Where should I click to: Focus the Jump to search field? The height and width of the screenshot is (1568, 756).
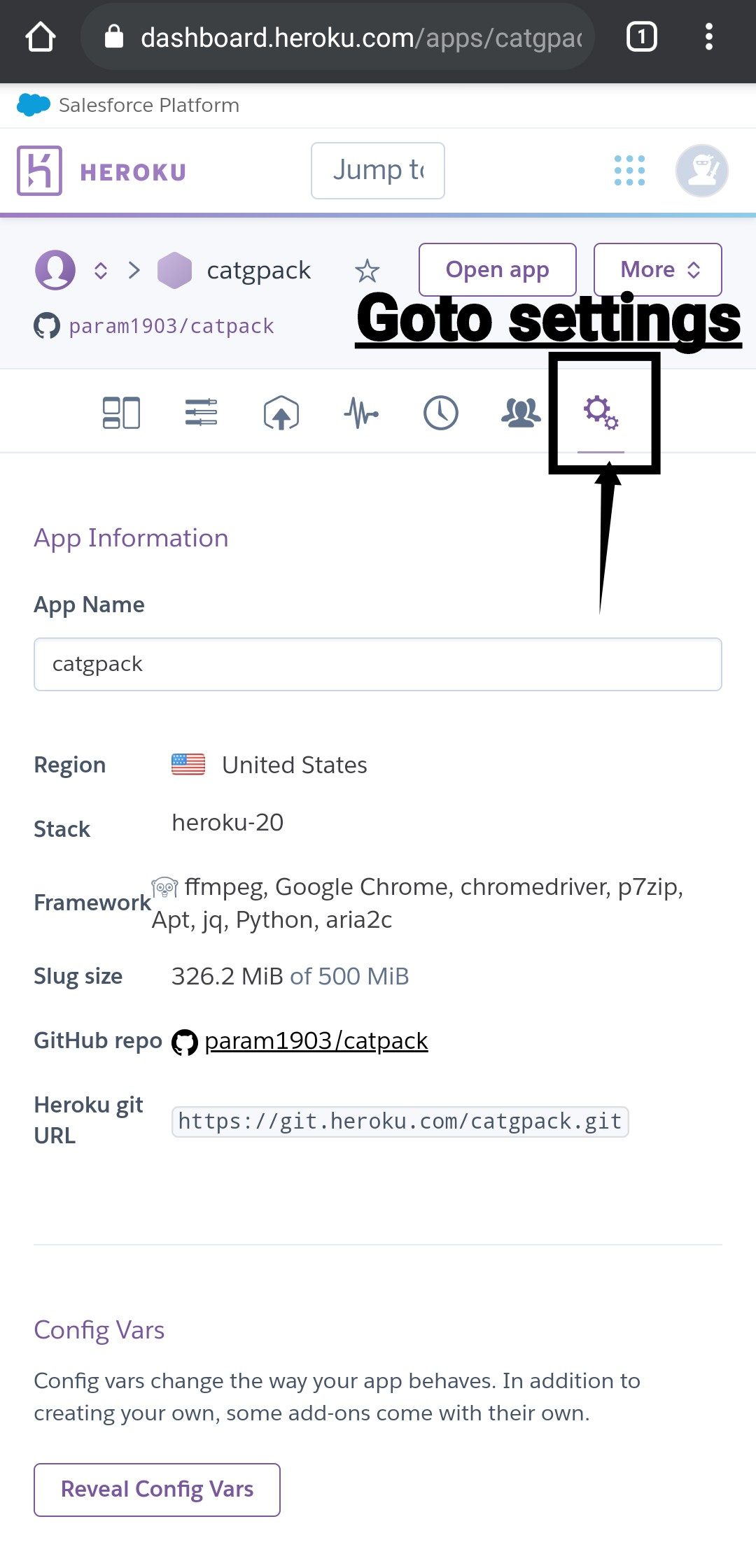(378, 171)
